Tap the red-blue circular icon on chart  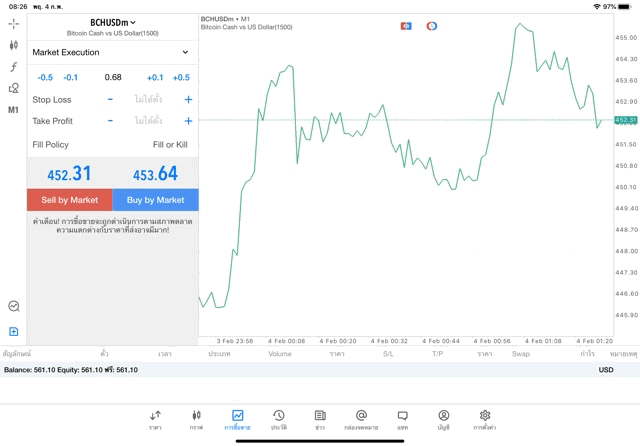point(432,26)
